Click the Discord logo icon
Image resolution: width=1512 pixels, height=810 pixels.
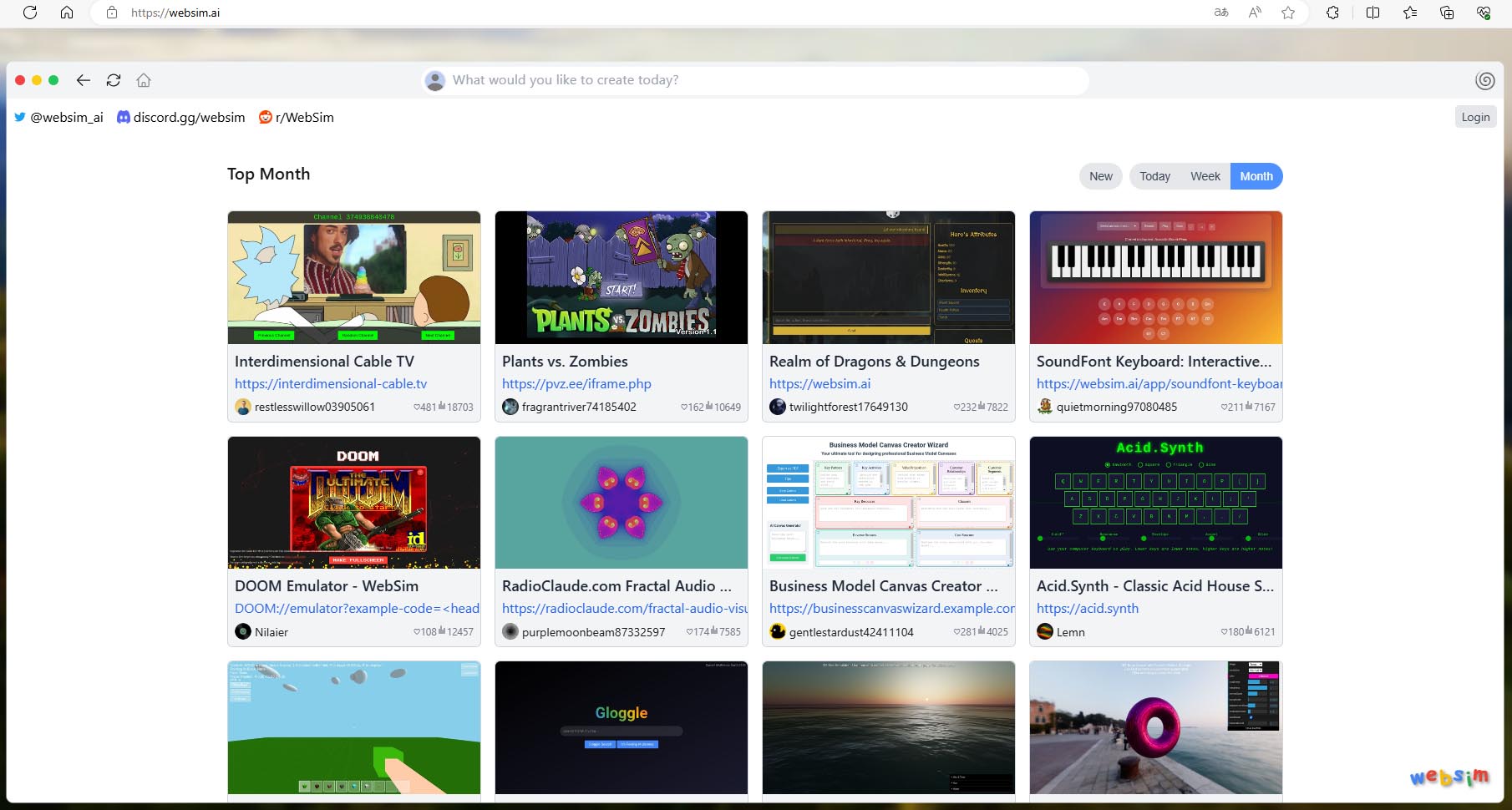123,117
